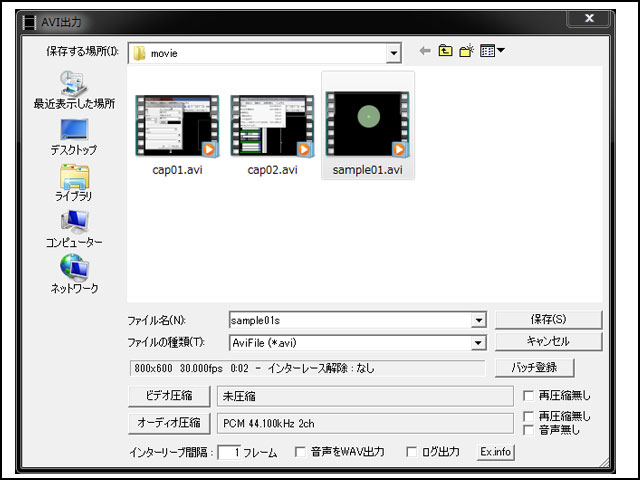Open Recent Places (最近表示した場所) in sidebar
This screenshot has width=640, height=480.
pos(74,90)
